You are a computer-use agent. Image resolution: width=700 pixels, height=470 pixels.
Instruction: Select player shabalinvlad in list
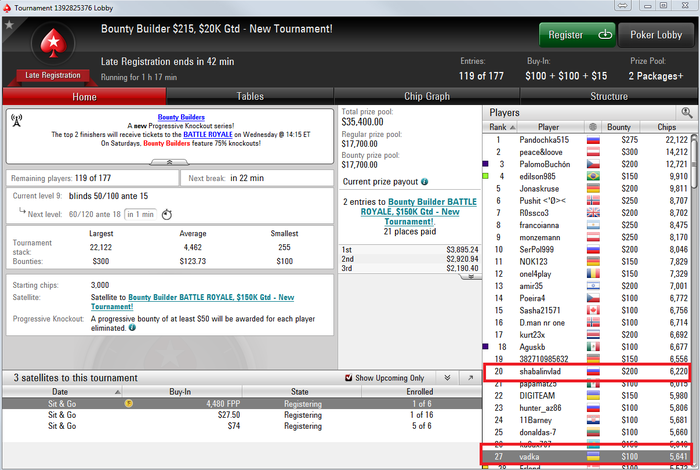pos(587,371)
